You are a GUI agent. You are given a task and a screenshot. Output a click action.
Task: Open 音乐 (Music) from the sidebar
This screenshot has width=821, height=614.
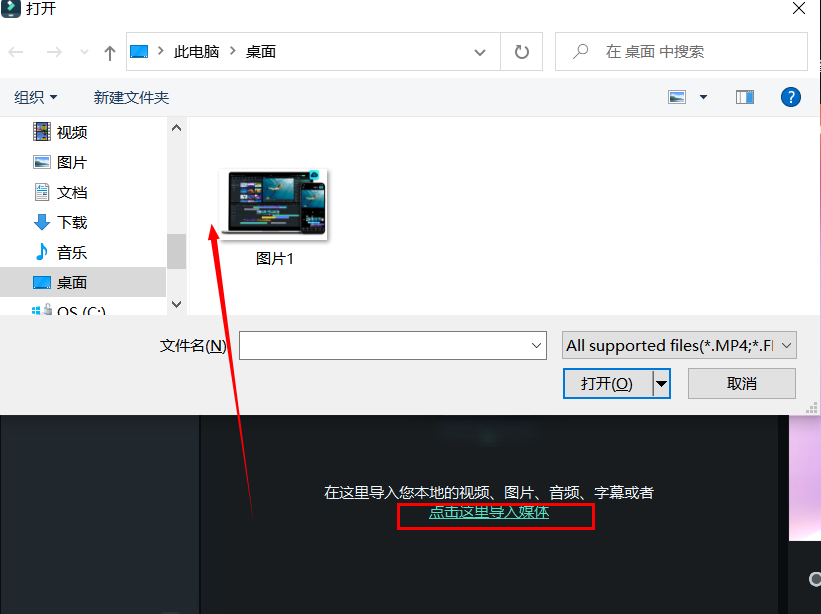[x=72, y=251]
